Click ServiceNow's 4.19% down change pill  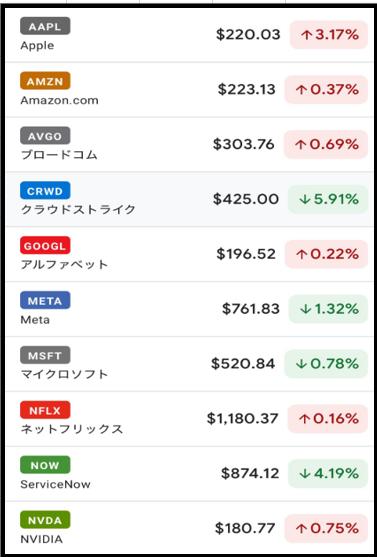click(x=328, y=474)
